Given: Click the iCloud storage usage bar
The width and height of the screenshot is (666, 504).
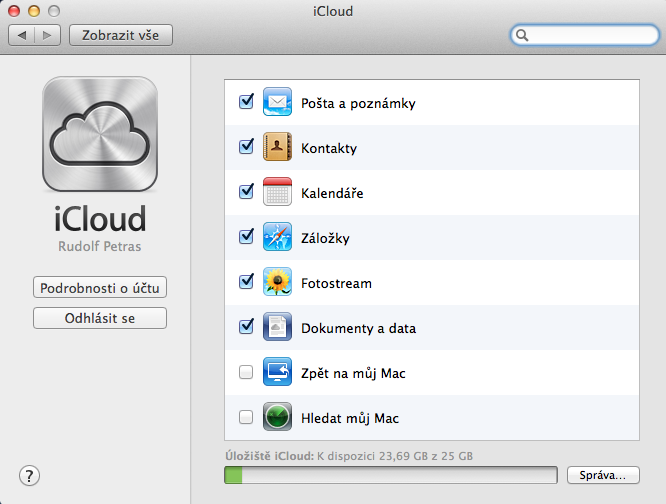Looking at the screenshot, I should 390,474.
